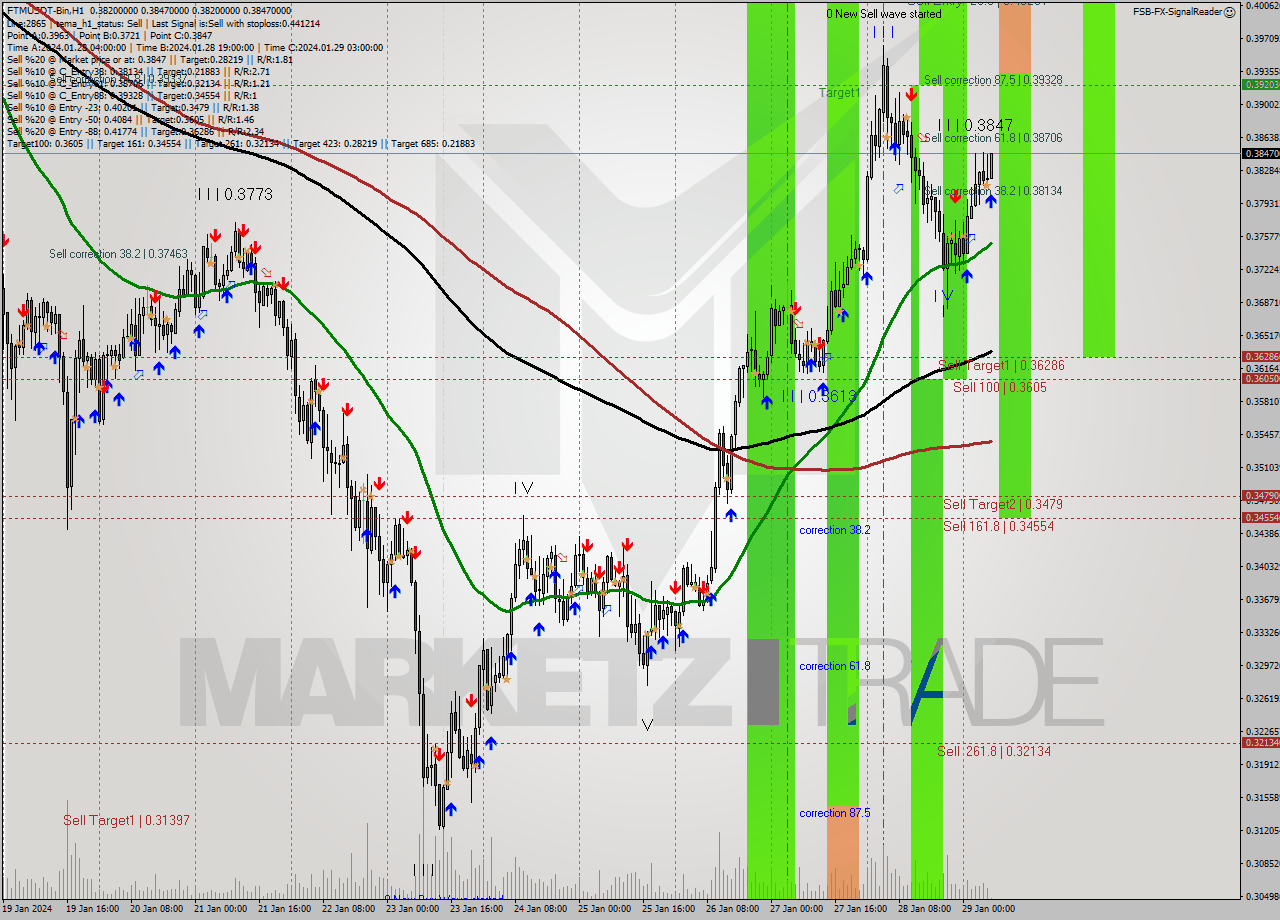Click the "Sell 100 | 0.3605" label
The image size is (1280, 920).
1000,387
